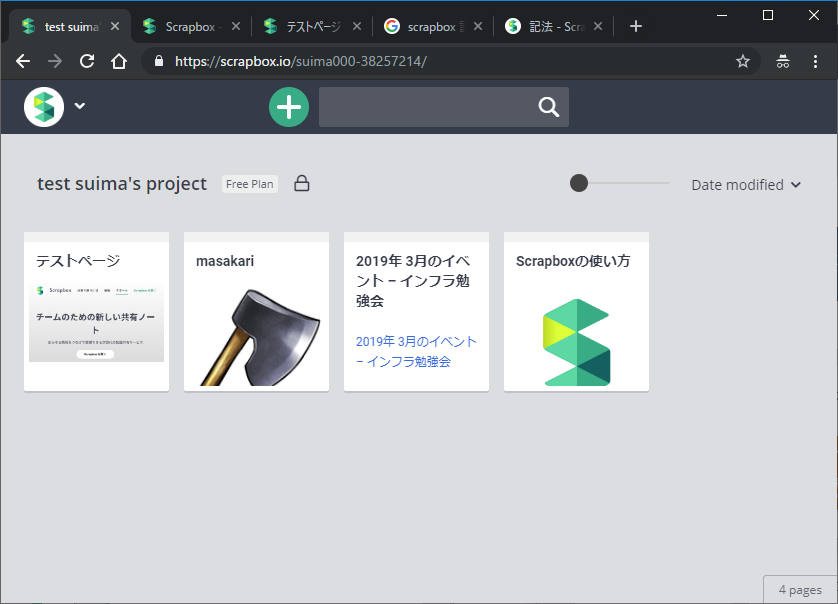
Task: Close the 記法 tab
Action: (598, 26)
